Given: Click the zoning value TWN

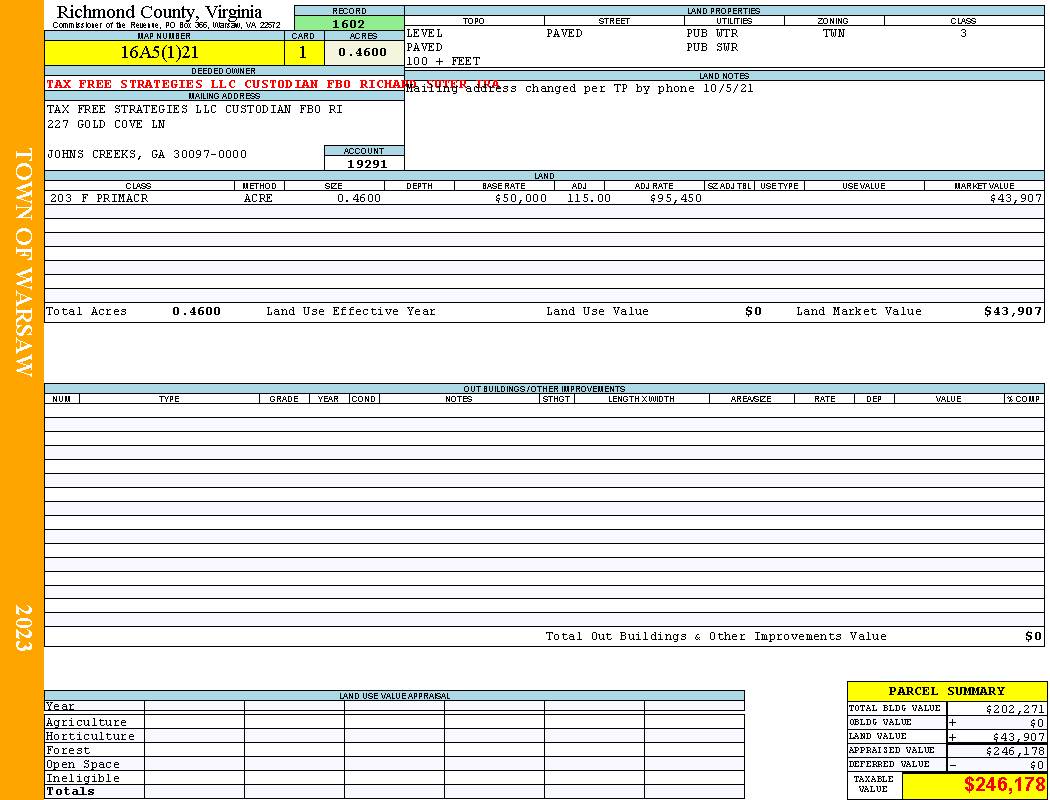Looking at the screenshot, I should pos(834,33).
